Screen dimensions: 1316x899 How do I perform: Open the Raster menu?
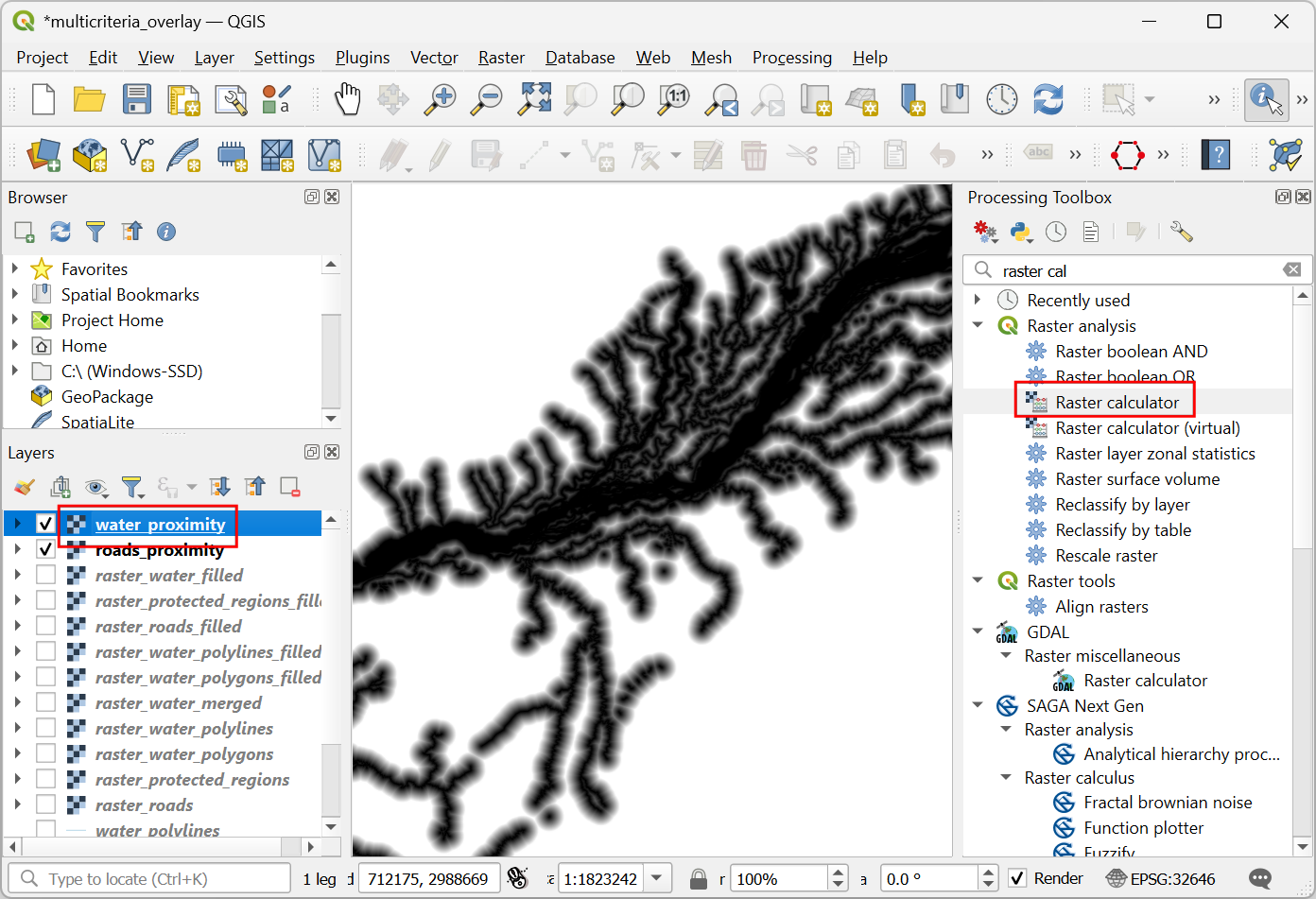[501, 58]
